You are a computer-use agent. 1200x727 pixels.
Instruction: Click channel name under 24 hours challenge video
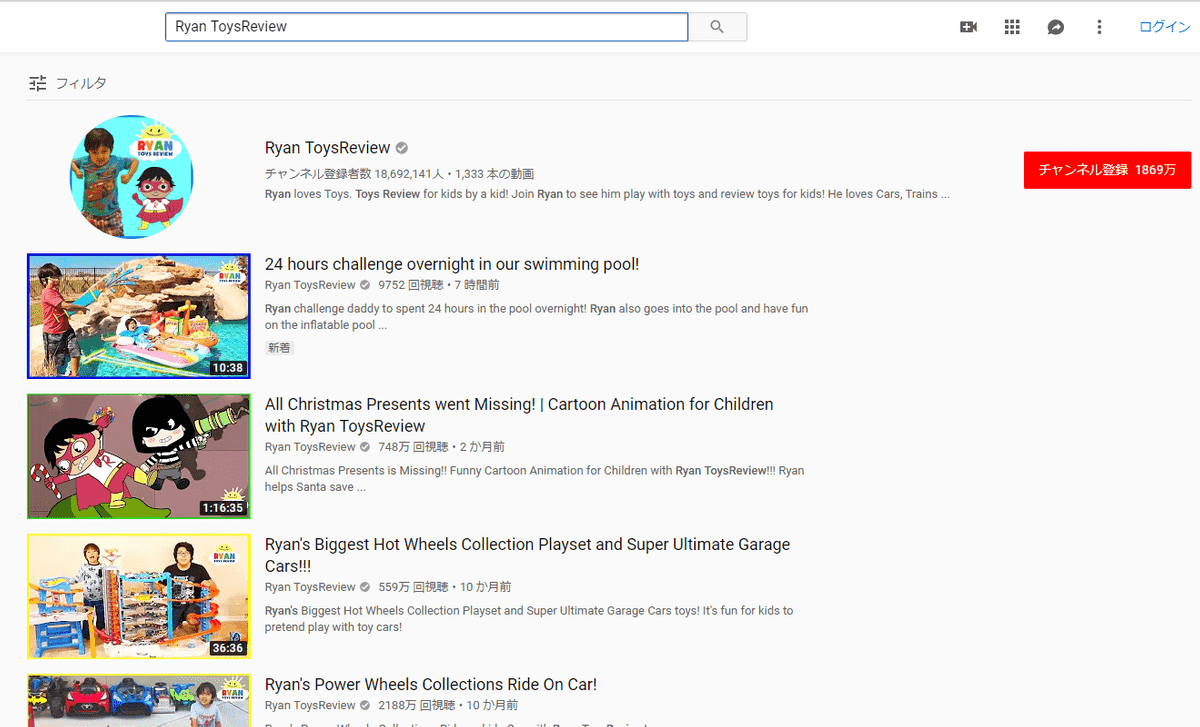click(x=310, y=285)
